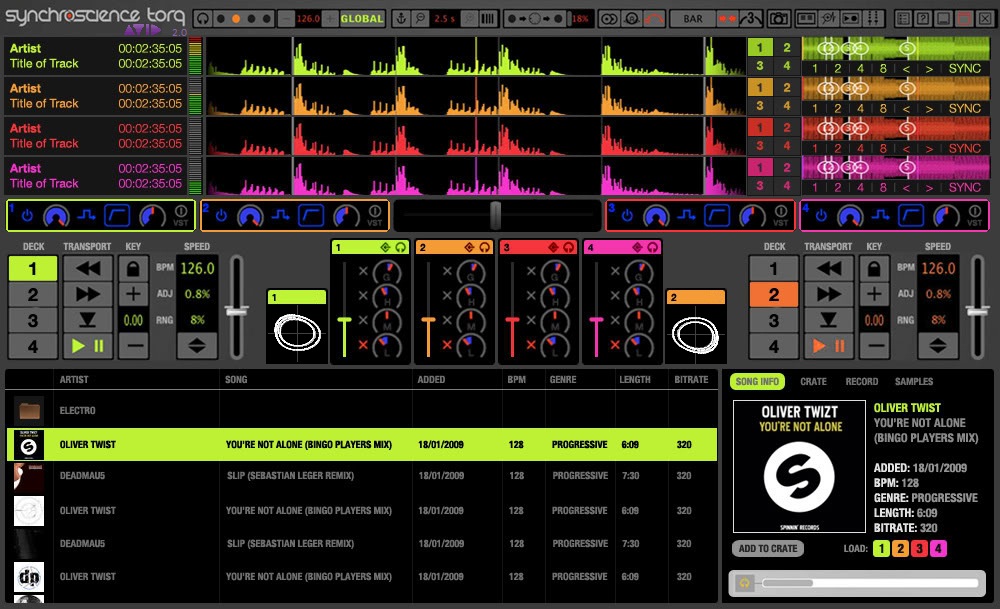The image size is (1000, 609).
Task: Click the right deck play/pause button
Action: (828, 346)
